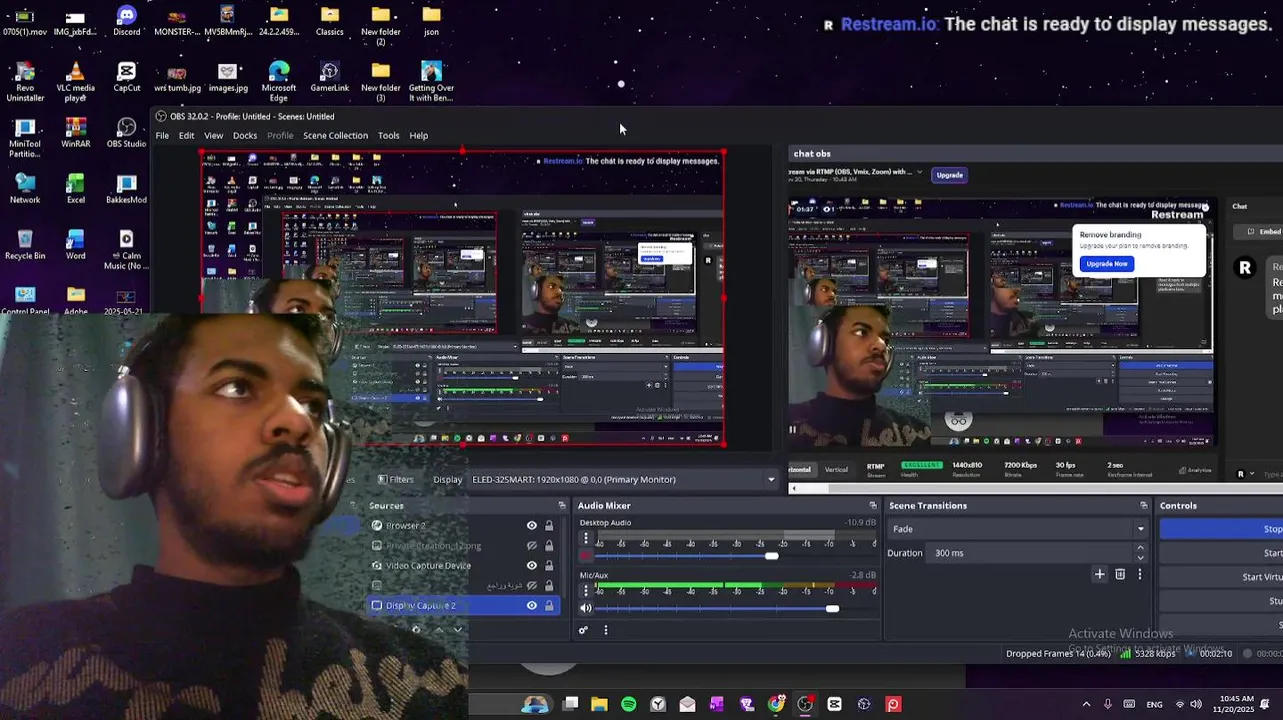Screen dimensions: 1283x720
Task: Open the View menu in OBS
Action: point(213,136)
